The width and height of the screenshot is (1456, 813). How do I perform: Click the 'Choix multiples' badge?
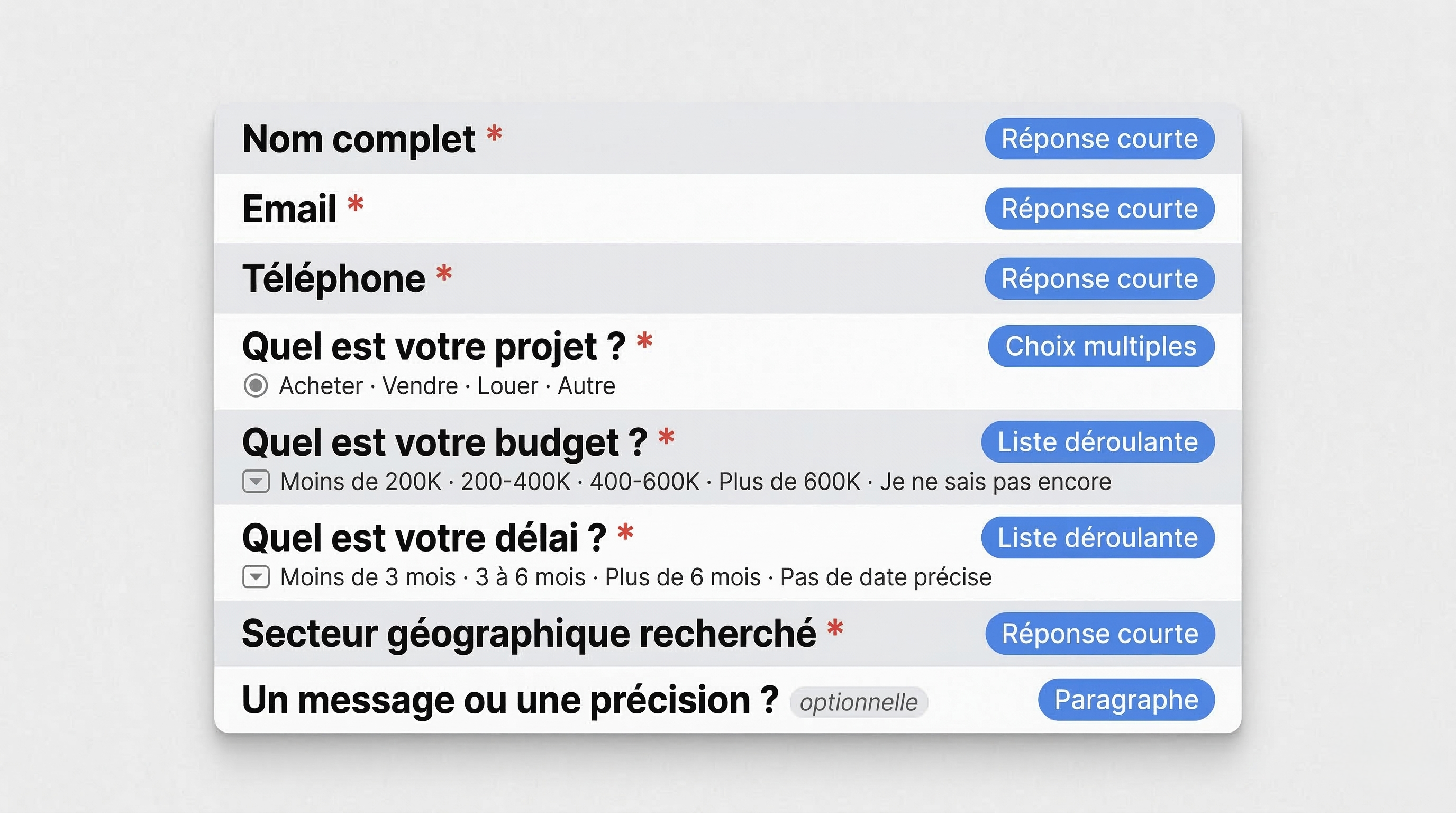(1100, 346)
